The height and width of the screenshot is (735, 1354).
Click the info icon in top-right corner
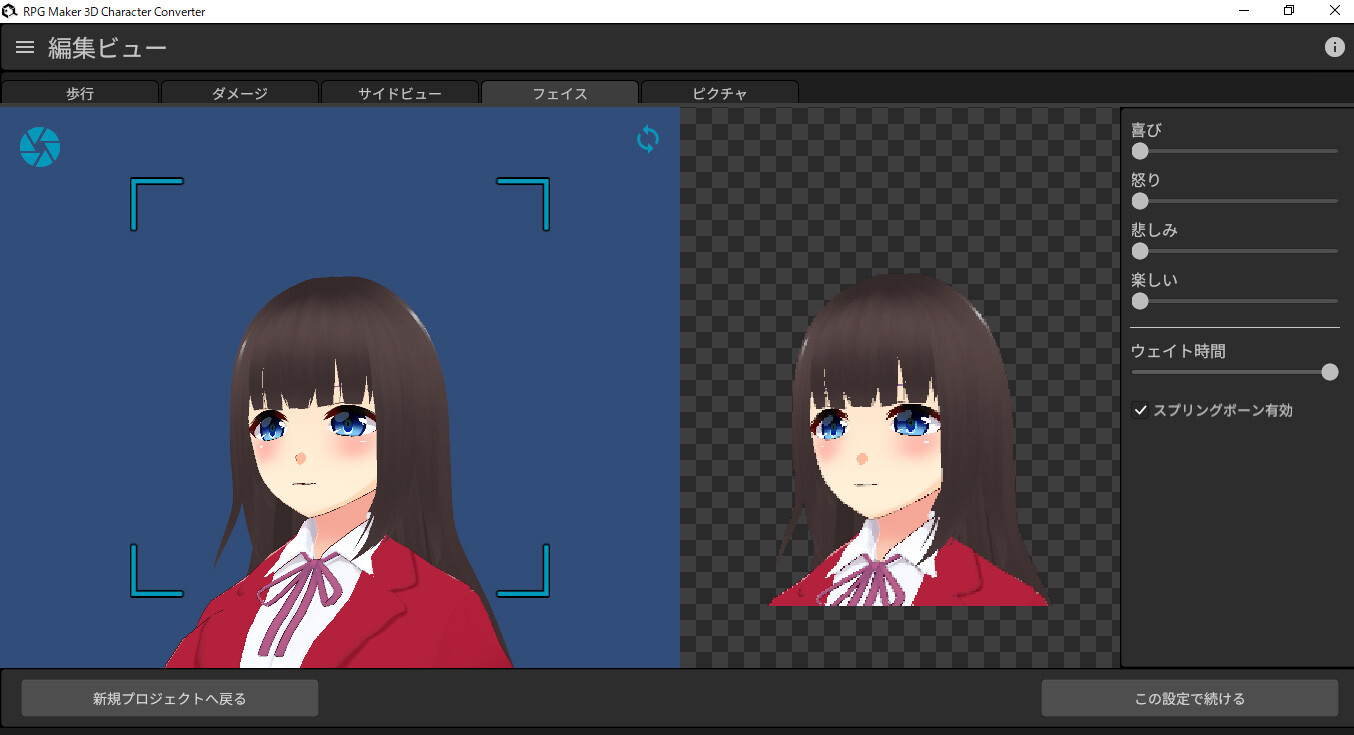(x=1335, y=46)
